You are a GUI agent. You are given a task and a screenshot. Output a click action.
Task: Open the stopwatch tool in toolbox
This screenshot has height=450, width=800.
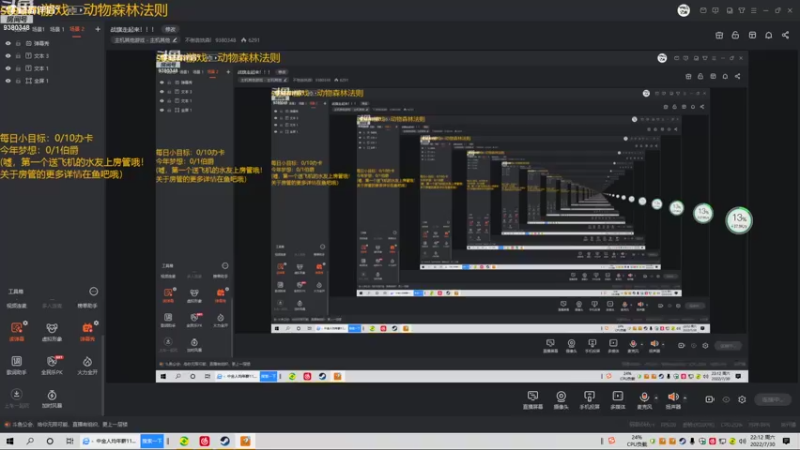[x=52, y=398]
